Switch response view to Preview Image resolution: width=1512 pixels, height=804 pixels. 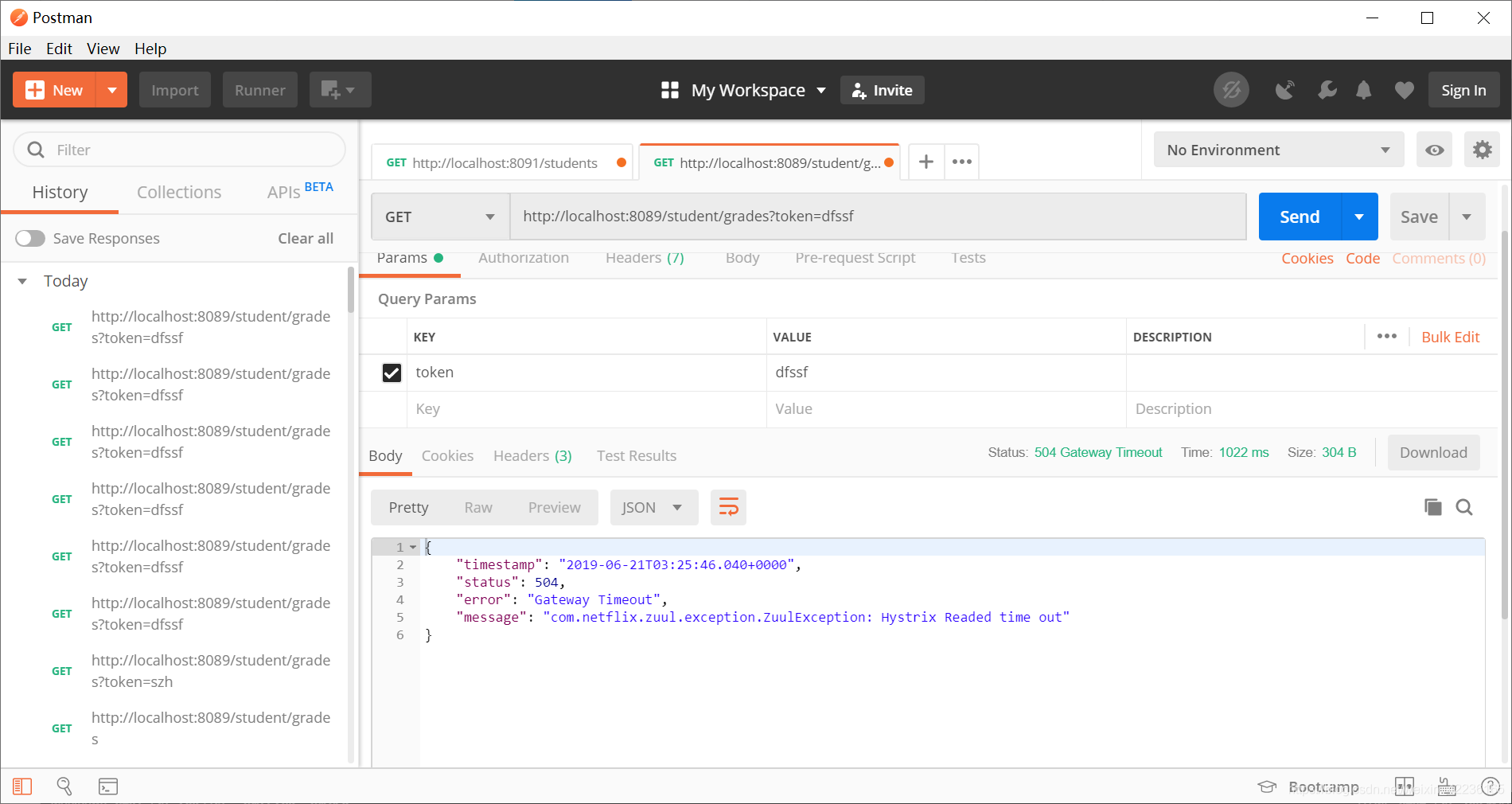[555, 507]
